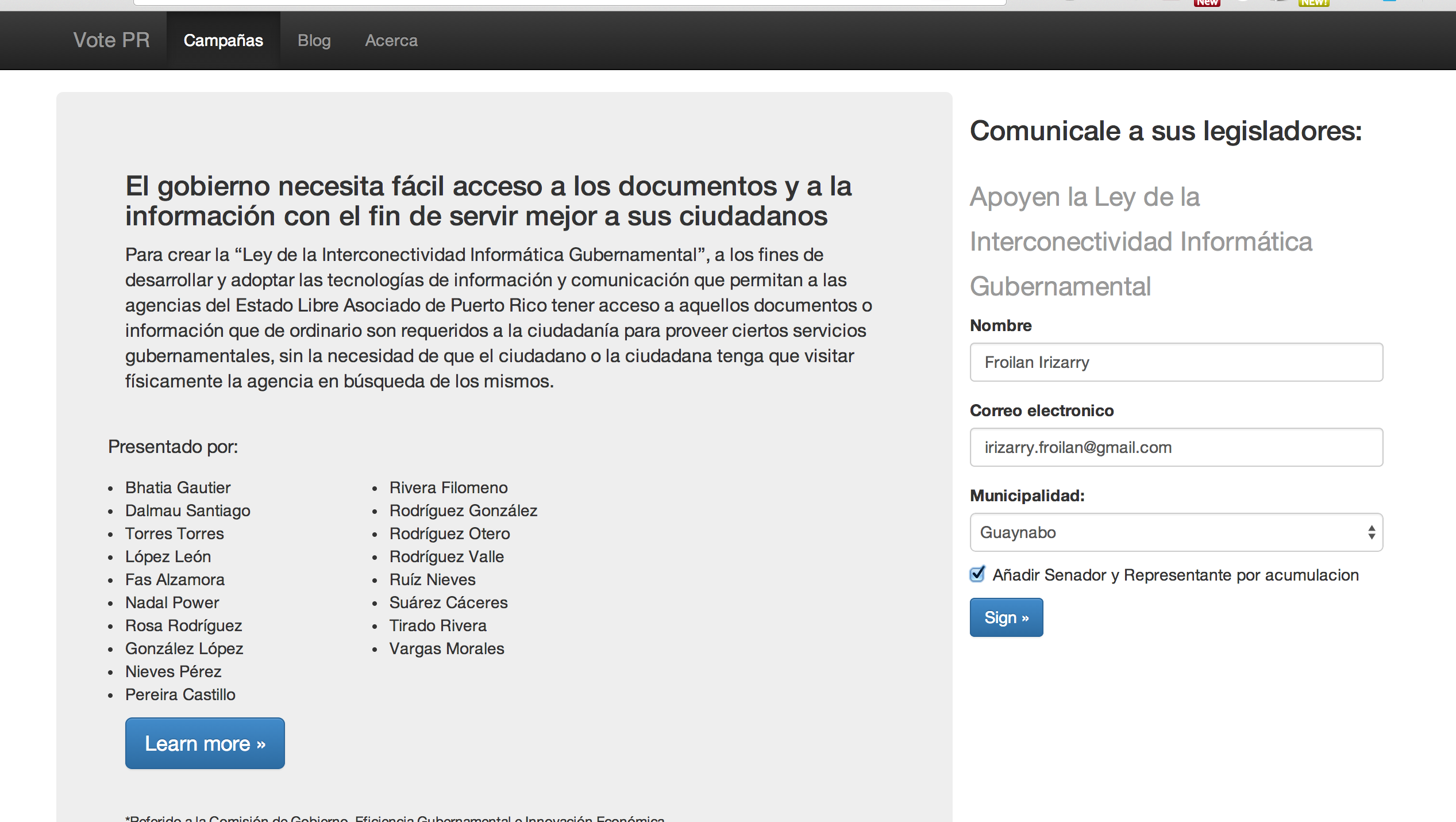The width and height of the screenshot is (1456, 822).
Task: Open the Acerca navigation item
Action: point(391,40)
